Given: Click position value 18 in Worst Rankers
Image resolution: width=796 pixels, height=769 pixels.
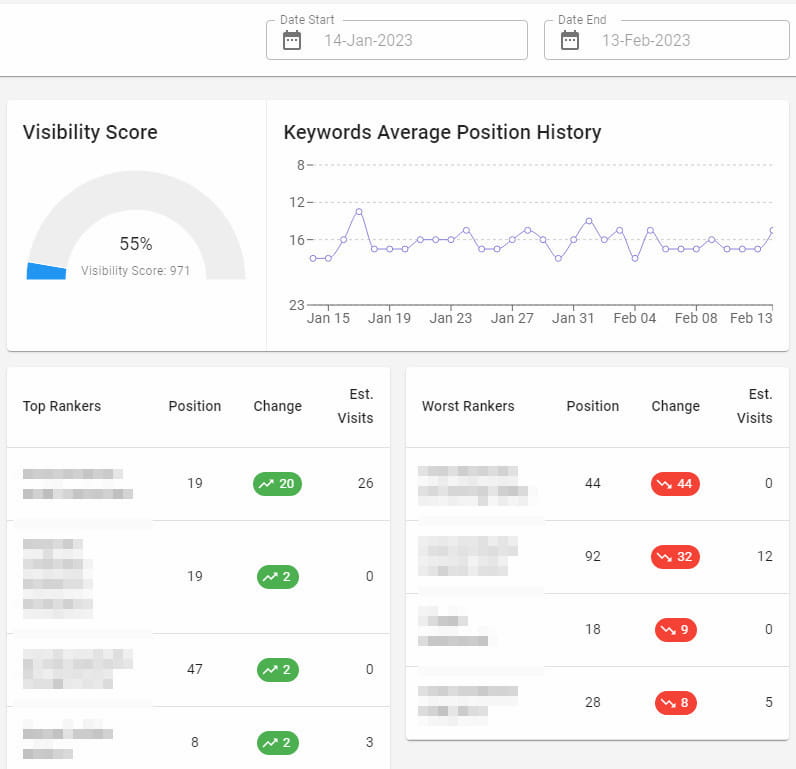Looking at the screenshot, I should click(x=592, y=629).
